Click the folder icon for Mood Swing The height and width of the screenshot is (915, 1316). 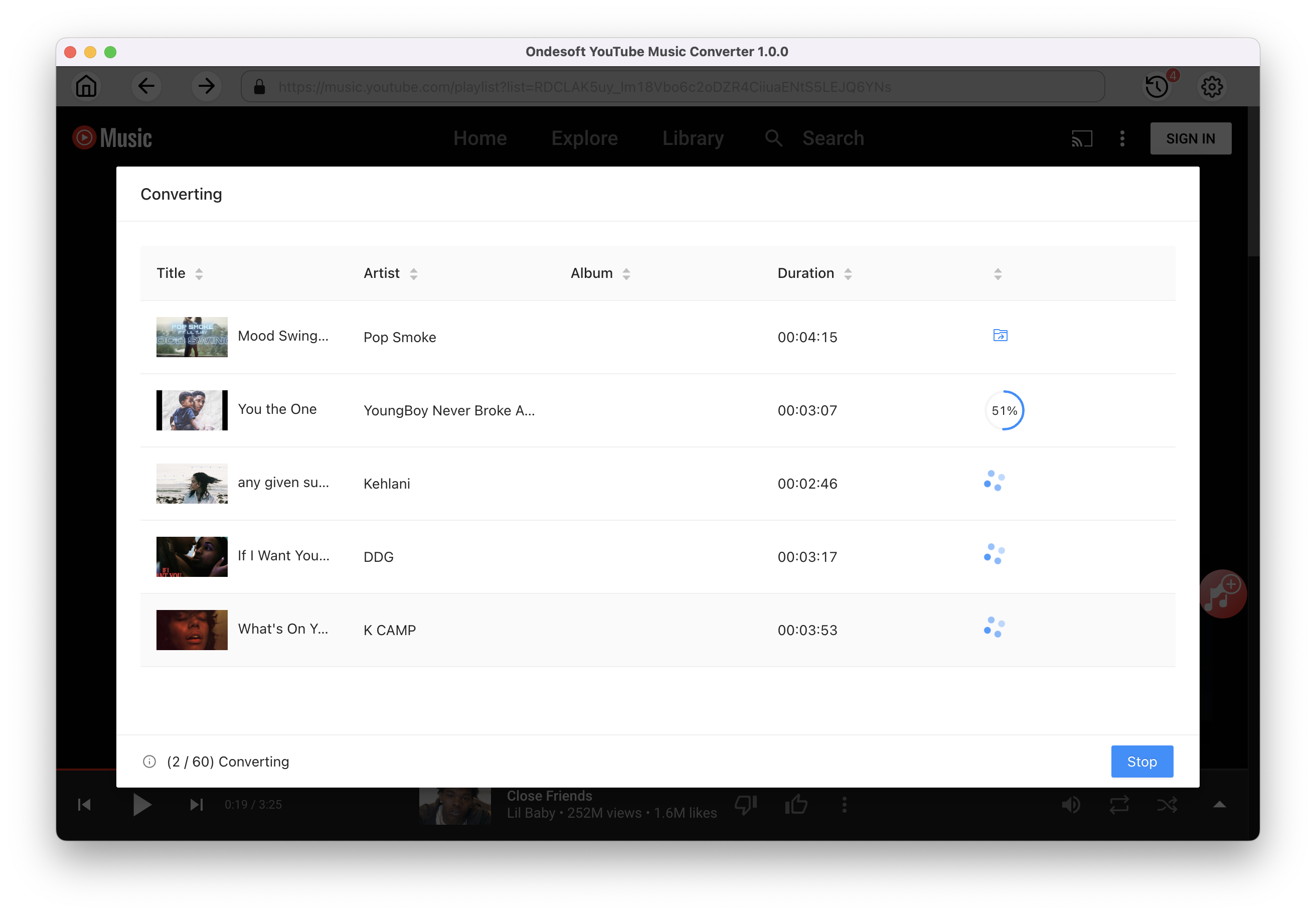click(x=999, y=335)
